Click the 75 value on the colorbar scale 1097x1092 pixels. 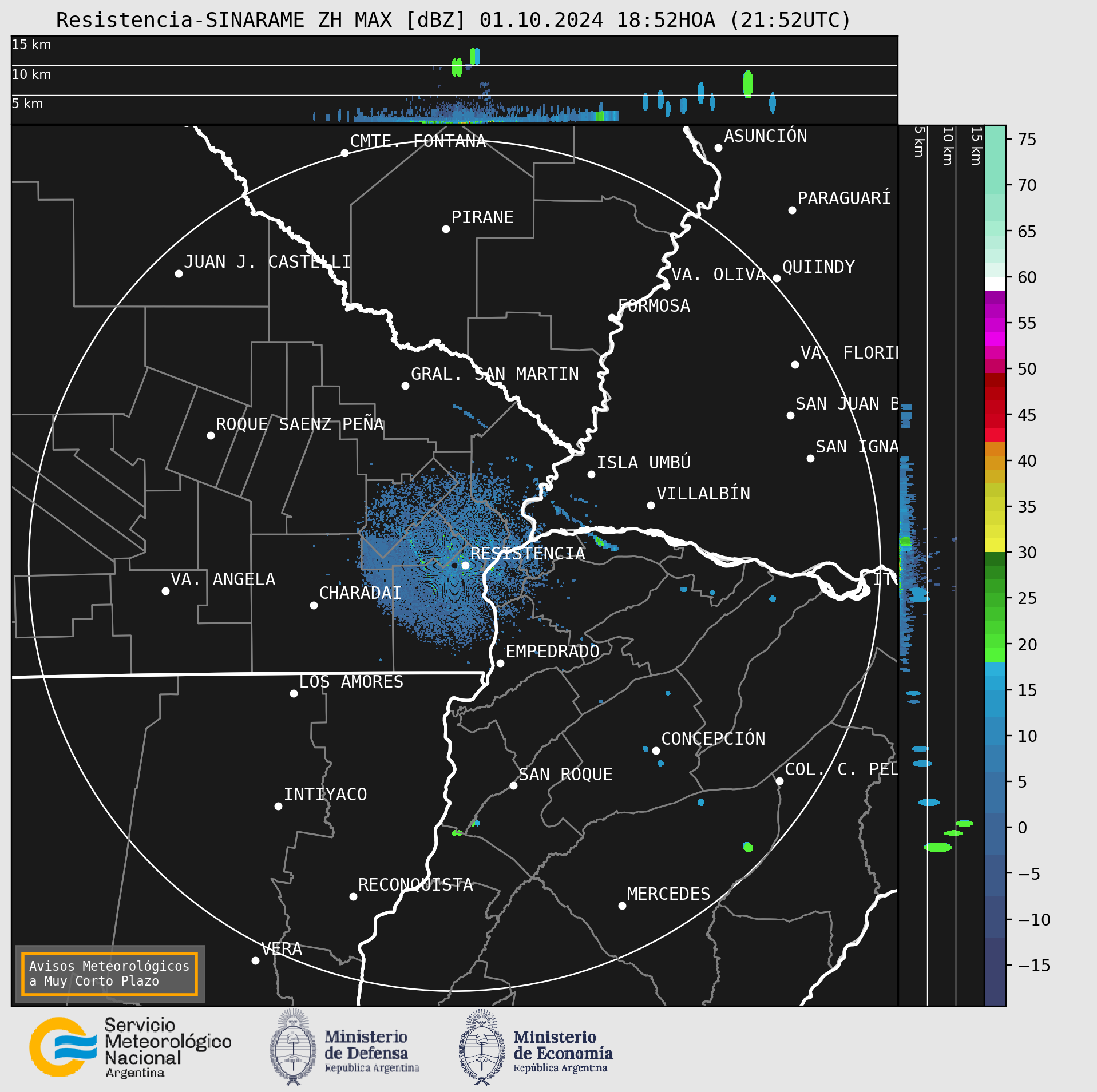(1027, 140)
